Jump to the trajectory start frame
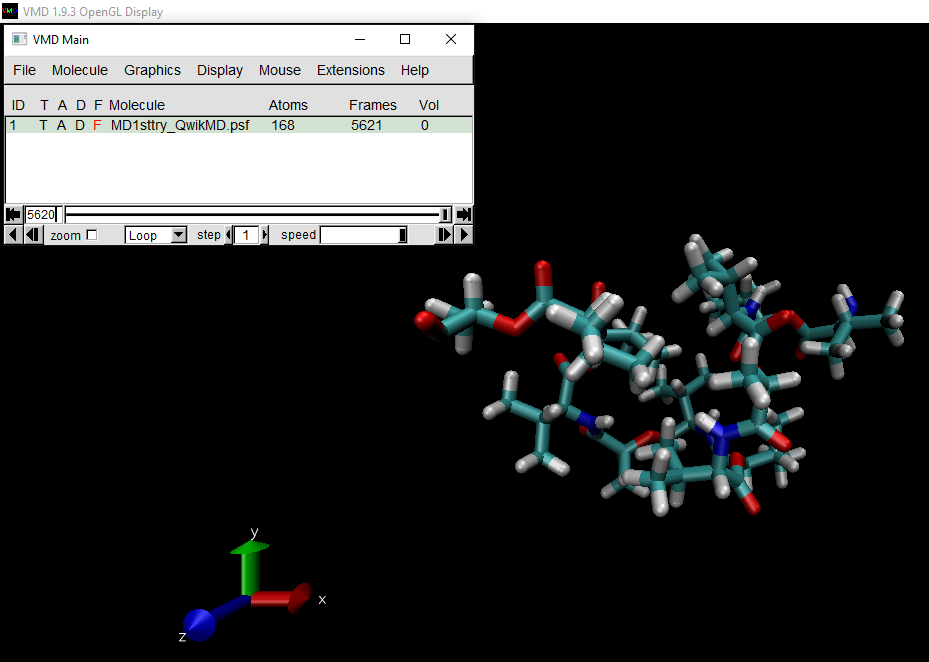The image size is (929, 662). click(13, 215)
